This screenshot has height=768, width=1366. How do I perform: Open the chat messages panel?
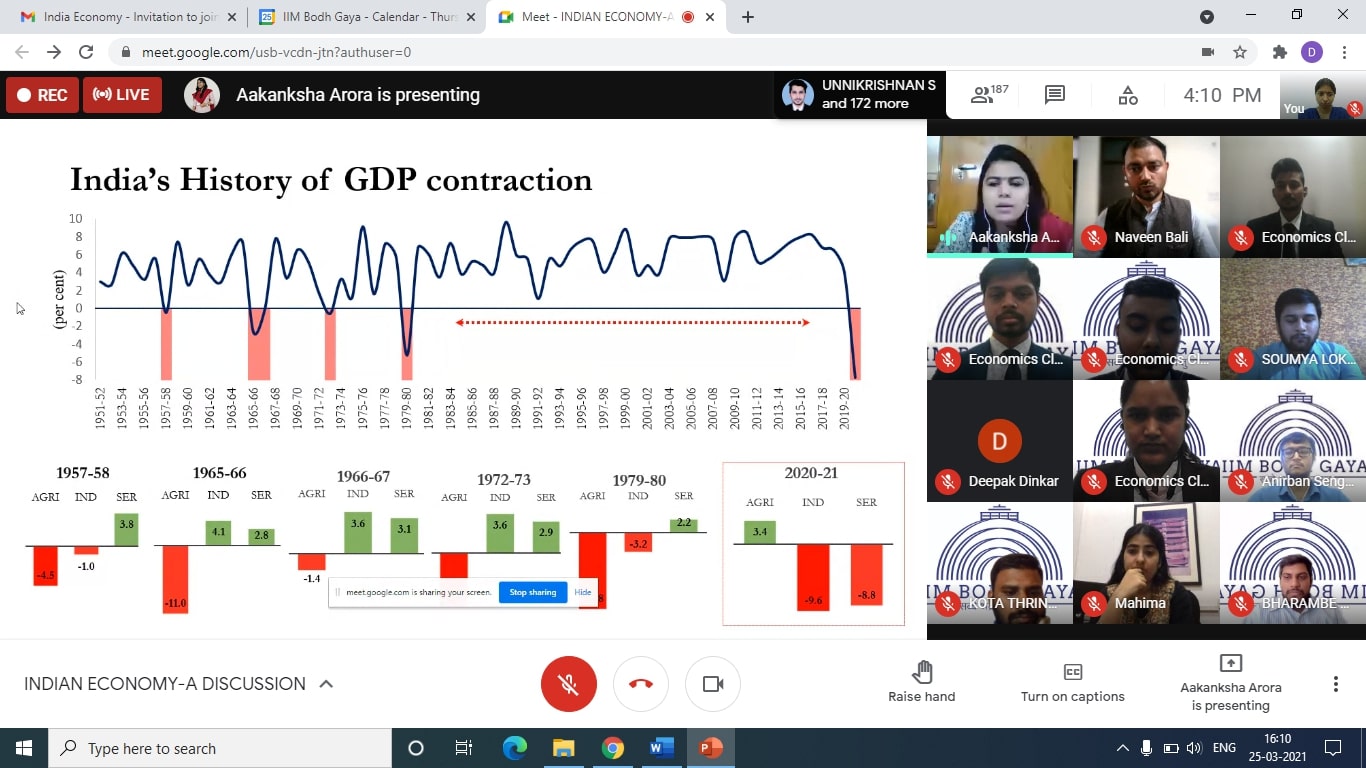(x=1054, y=95)
